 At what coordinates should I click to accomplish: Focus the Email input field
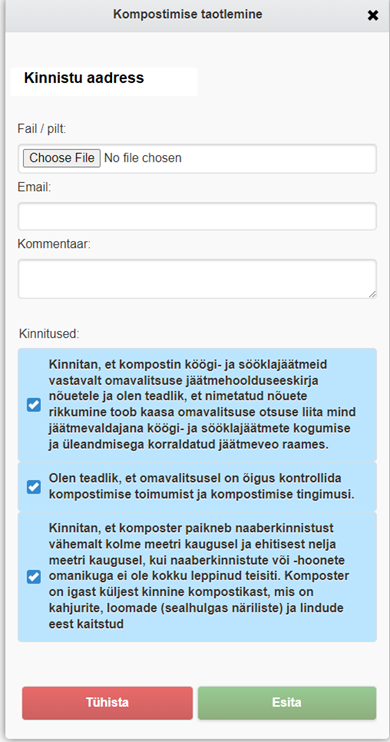pos(197,216)
